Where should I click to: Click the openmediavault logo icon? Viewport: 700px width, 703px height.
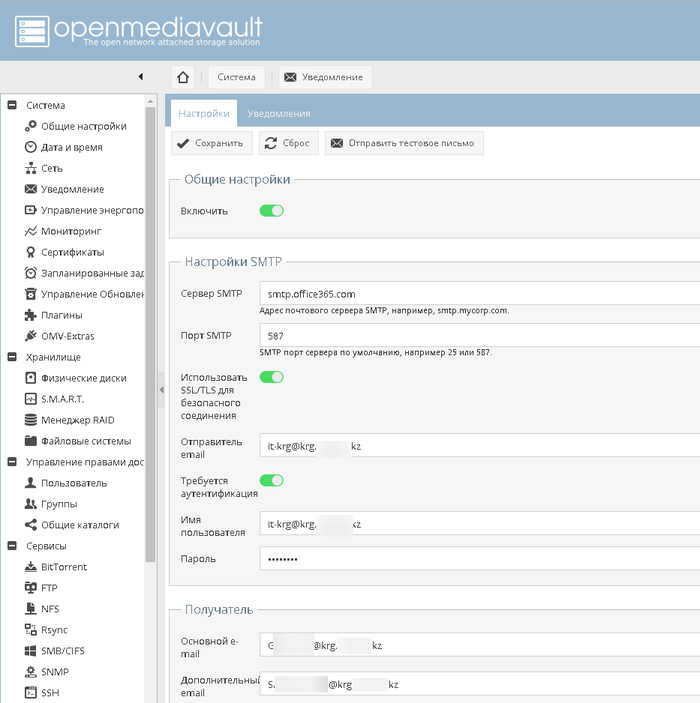[x=32, y=31]
